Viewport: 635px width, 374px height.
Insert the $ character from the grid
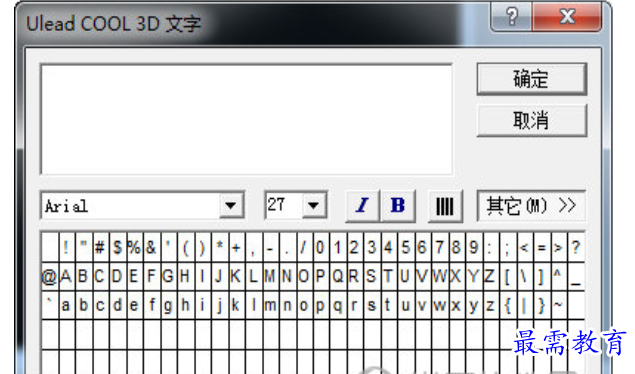[x=117, y=247]
